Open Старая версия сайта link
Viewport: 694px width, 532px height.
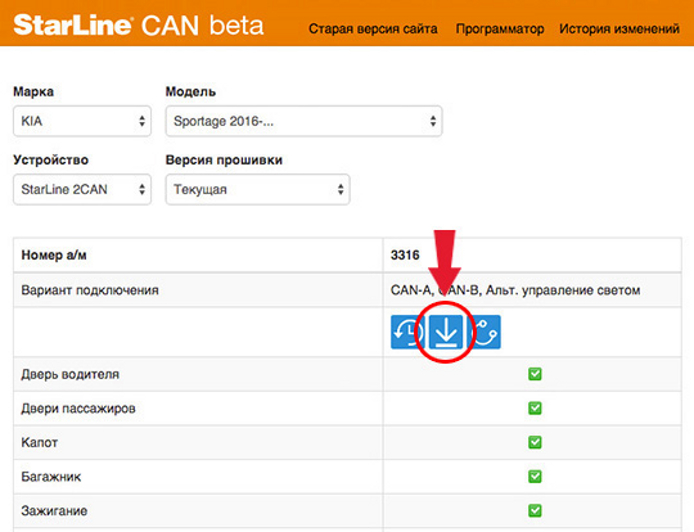[x=373, y=29]
